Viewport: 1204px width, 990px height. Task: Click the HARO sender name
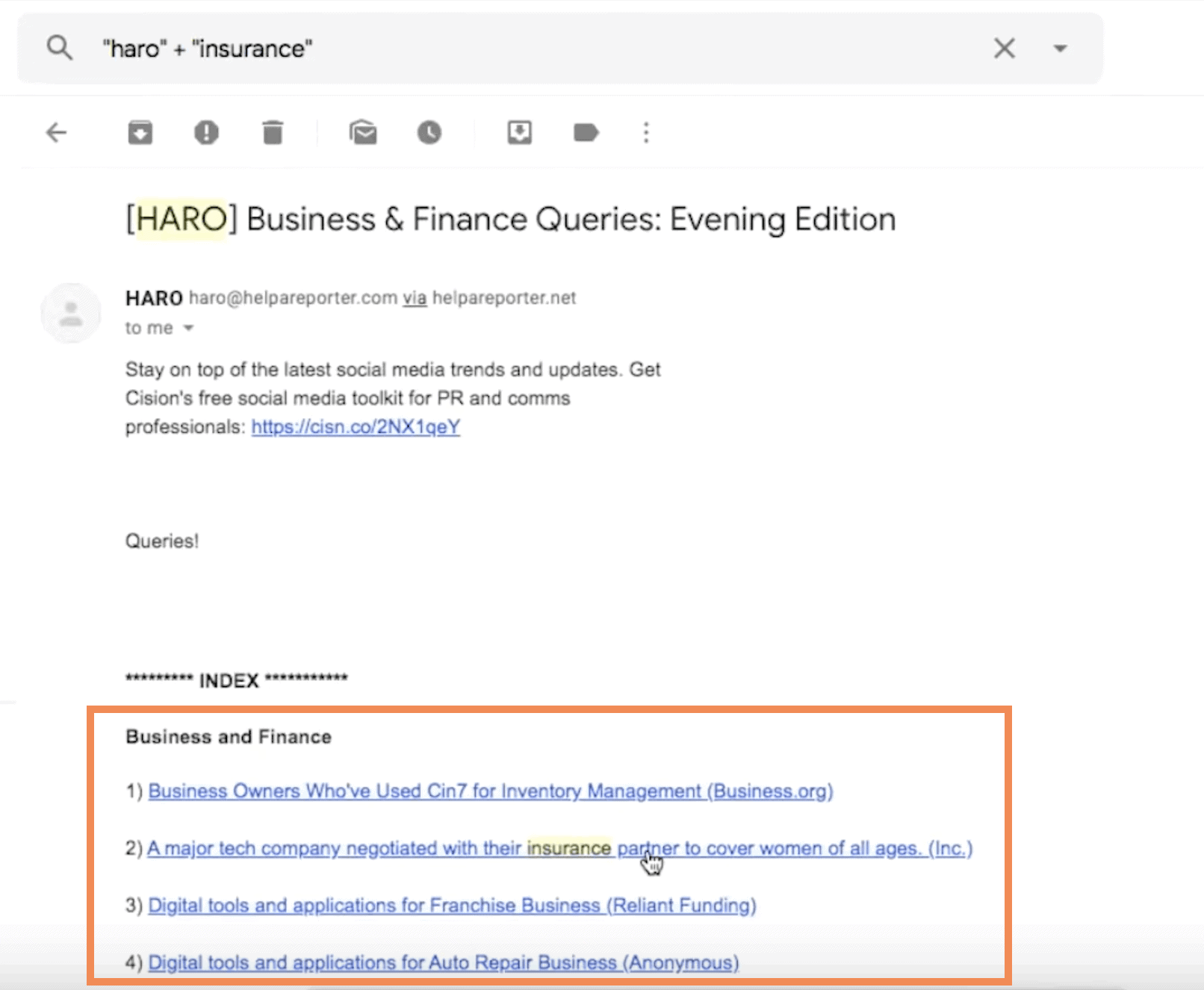click(x=154, y=299)
